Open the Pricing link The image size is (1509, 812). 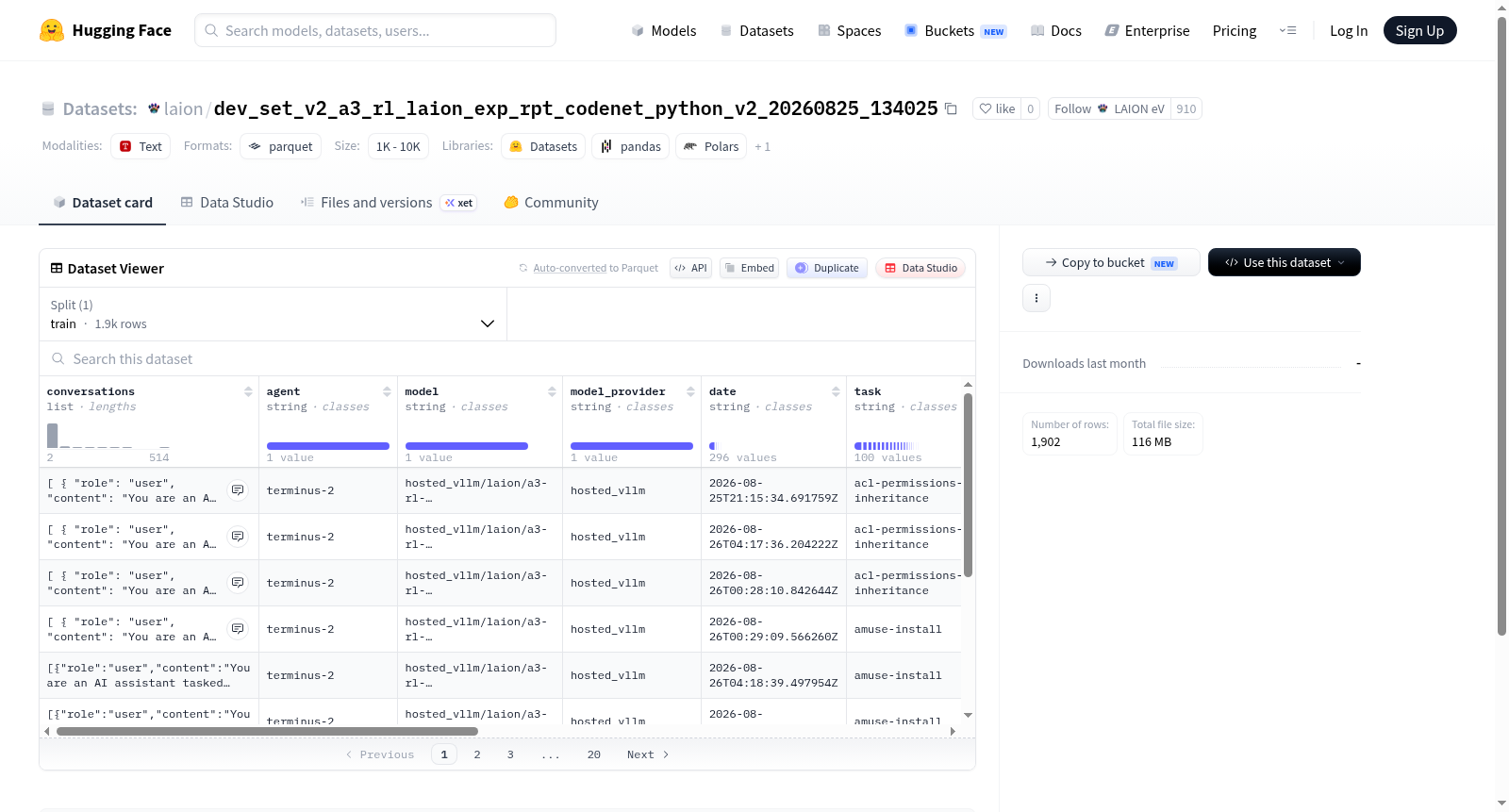click(1235, 30)
